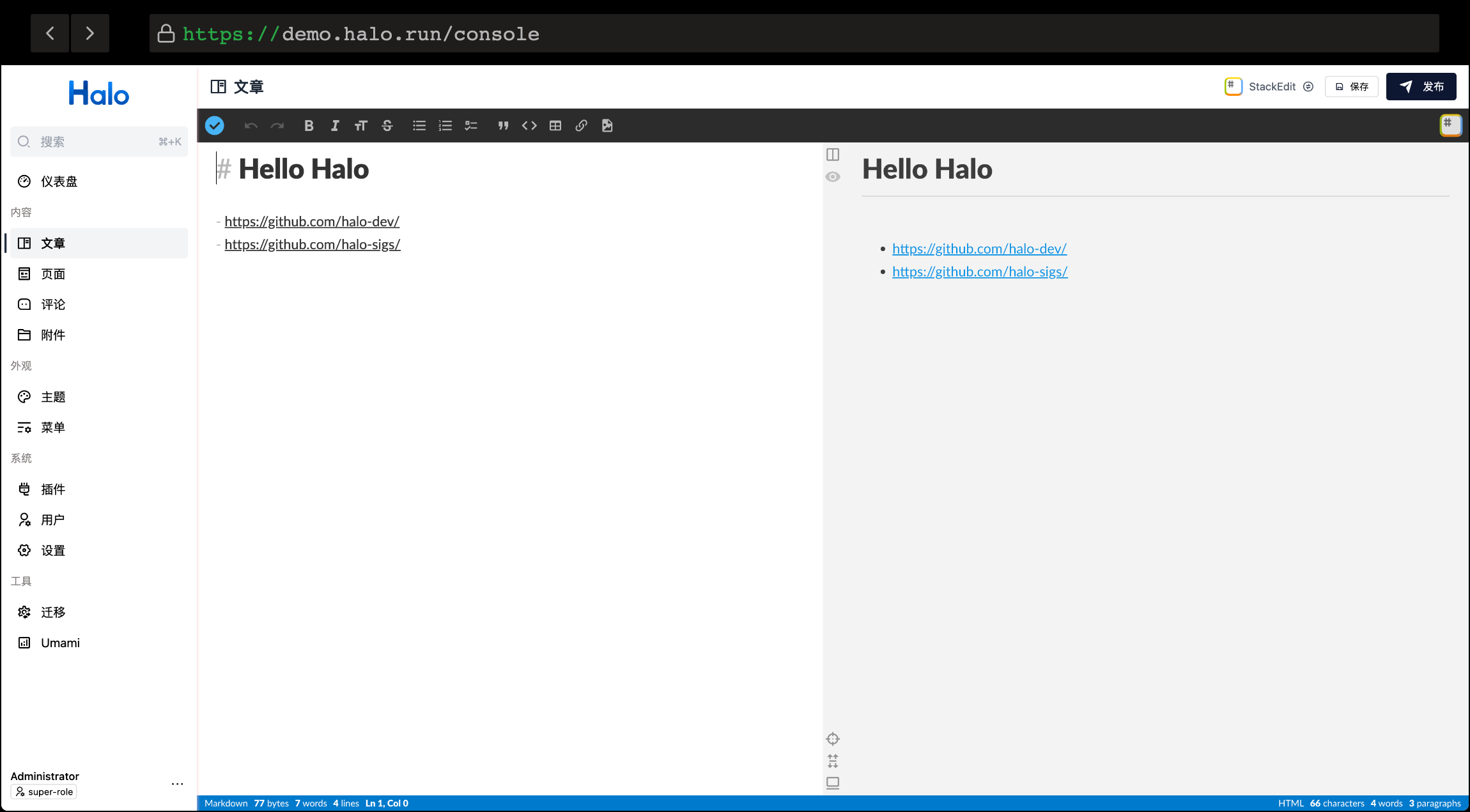This screenshot has height=812, width=1470.
Task: Insert a code block
Action: click(x=529, y=126)
